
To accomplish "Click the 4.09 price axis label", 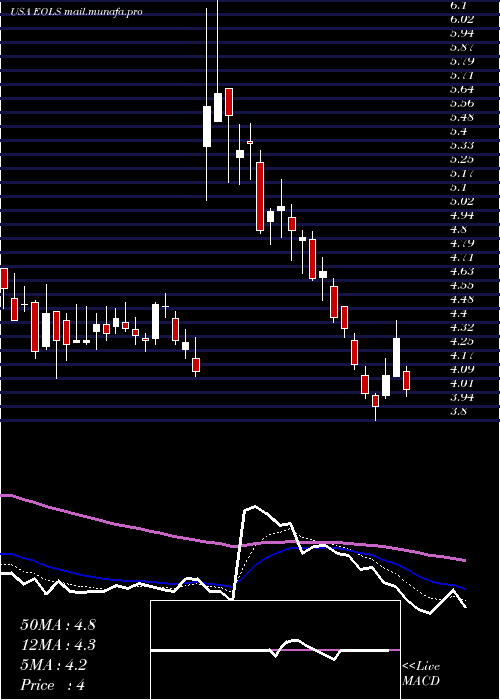I will (x=462, y=369).
